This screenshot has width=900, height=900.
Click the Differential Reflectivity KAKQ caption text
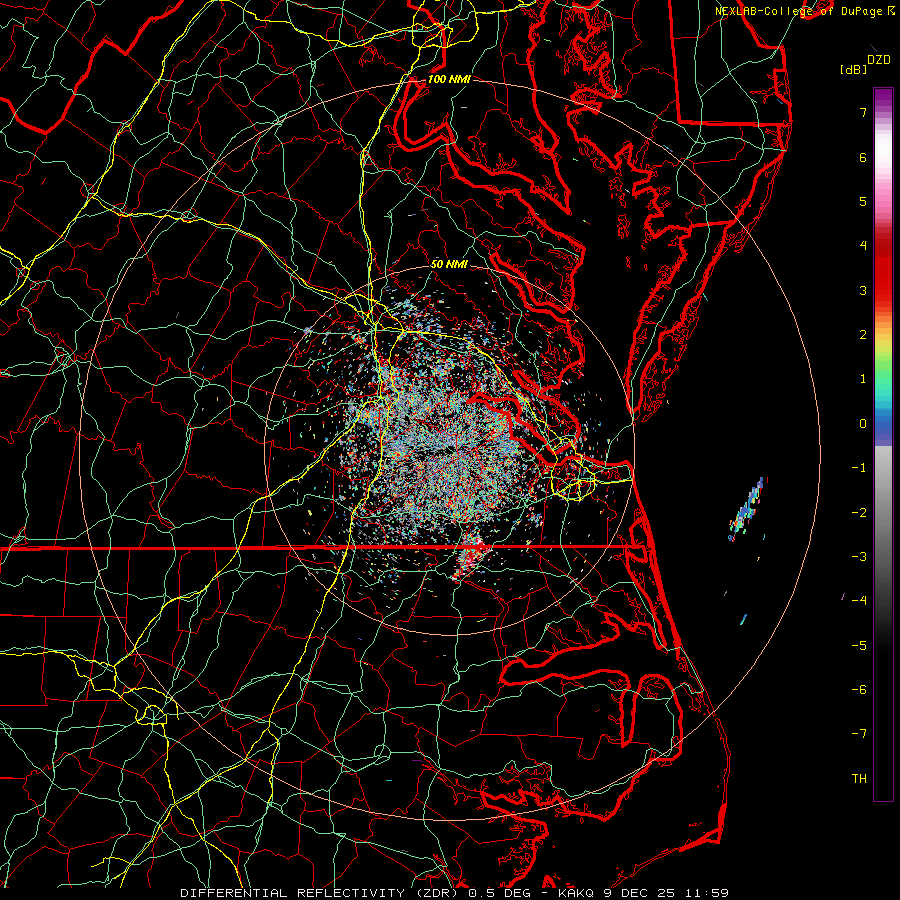pos(455,893)
